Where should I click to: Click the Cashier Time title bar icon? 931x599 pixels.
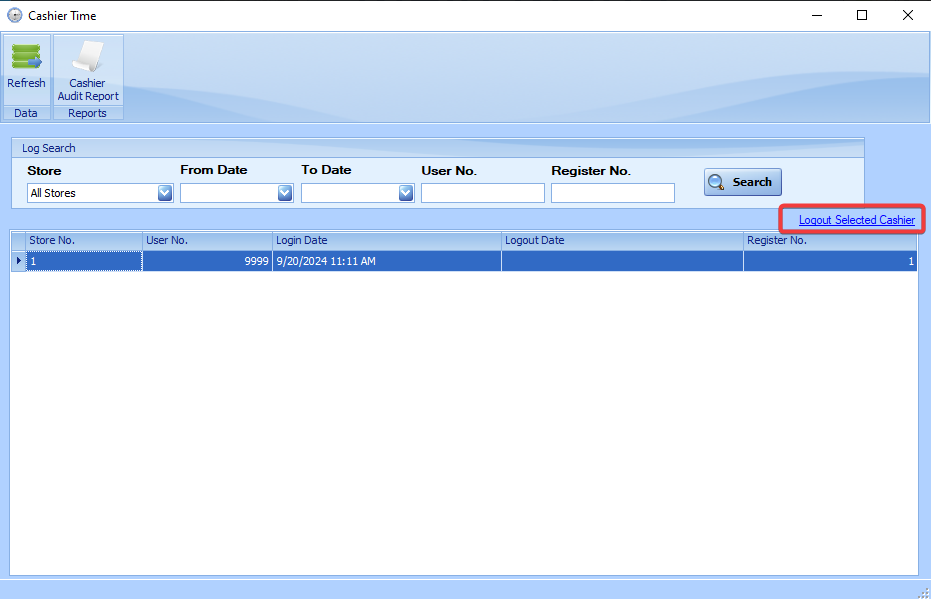[15, 16]
